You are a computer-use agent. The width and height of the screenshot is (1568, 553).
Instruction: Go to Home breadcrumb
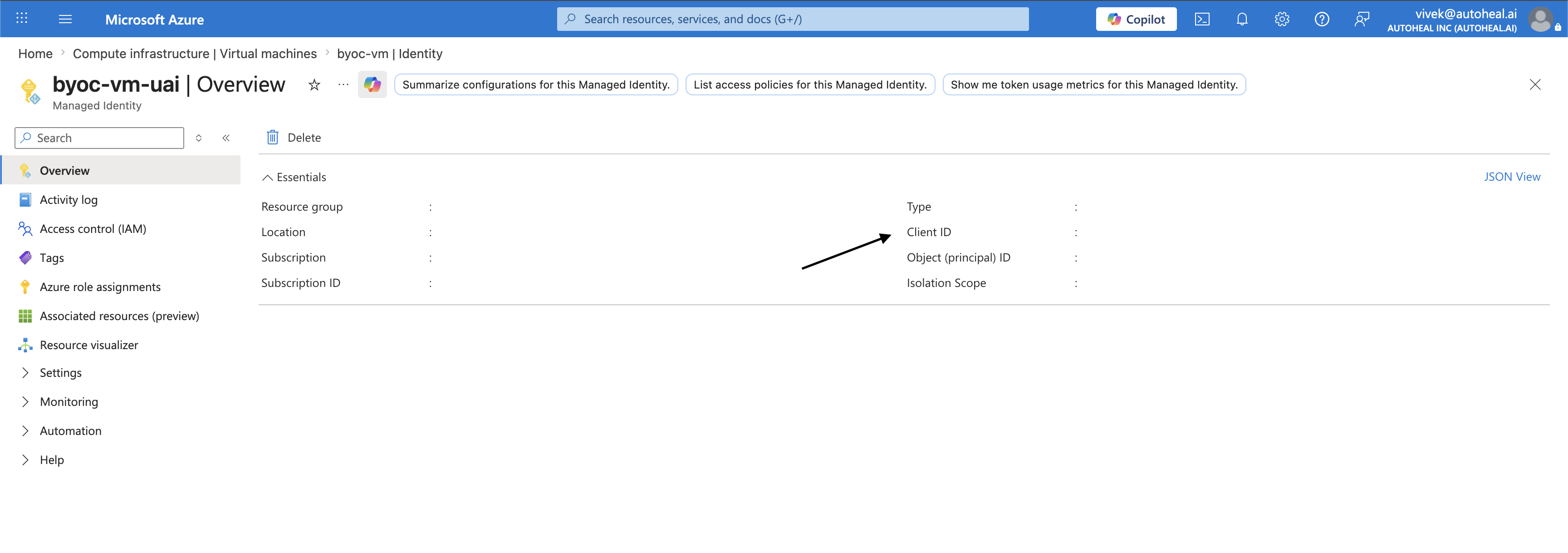(x=35, y=54)
